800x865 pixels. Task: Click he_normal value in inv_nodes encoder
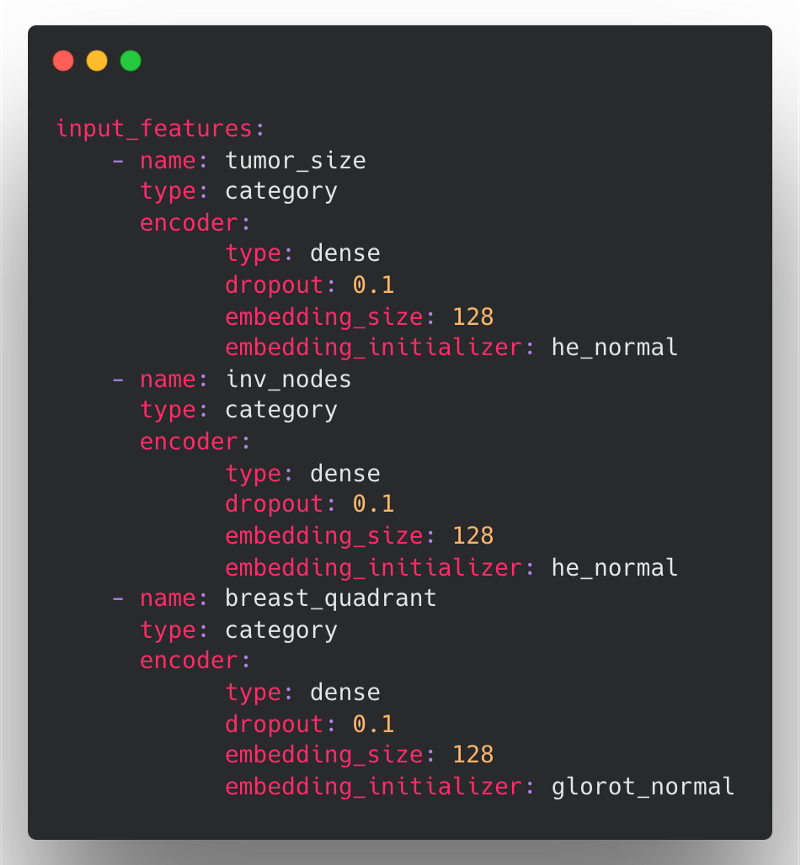tap(615, 568)
